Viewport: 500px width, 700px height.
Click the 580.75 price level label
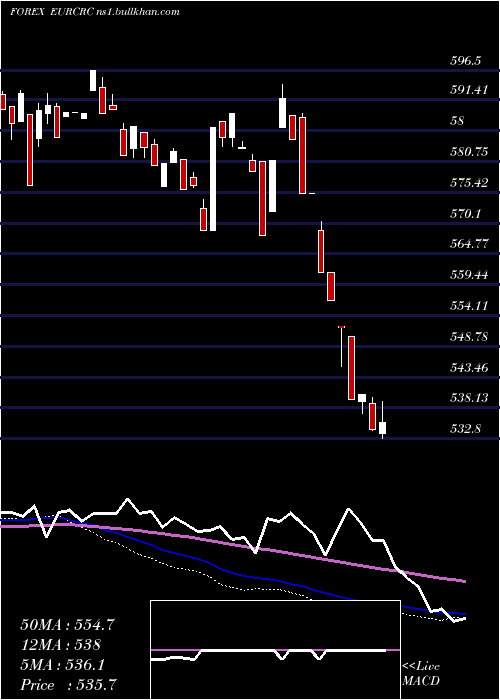click(x=468, y=152)
